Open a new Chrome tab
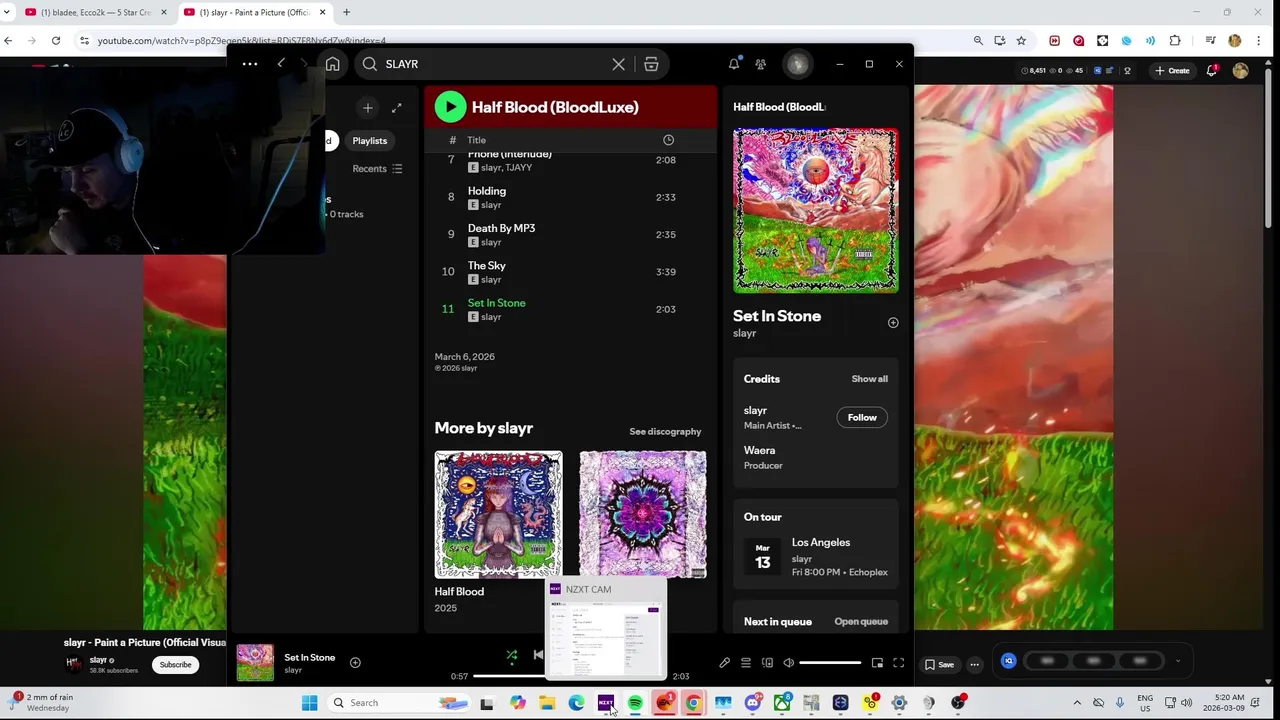1280x720 pixels. tap(346, 12)
